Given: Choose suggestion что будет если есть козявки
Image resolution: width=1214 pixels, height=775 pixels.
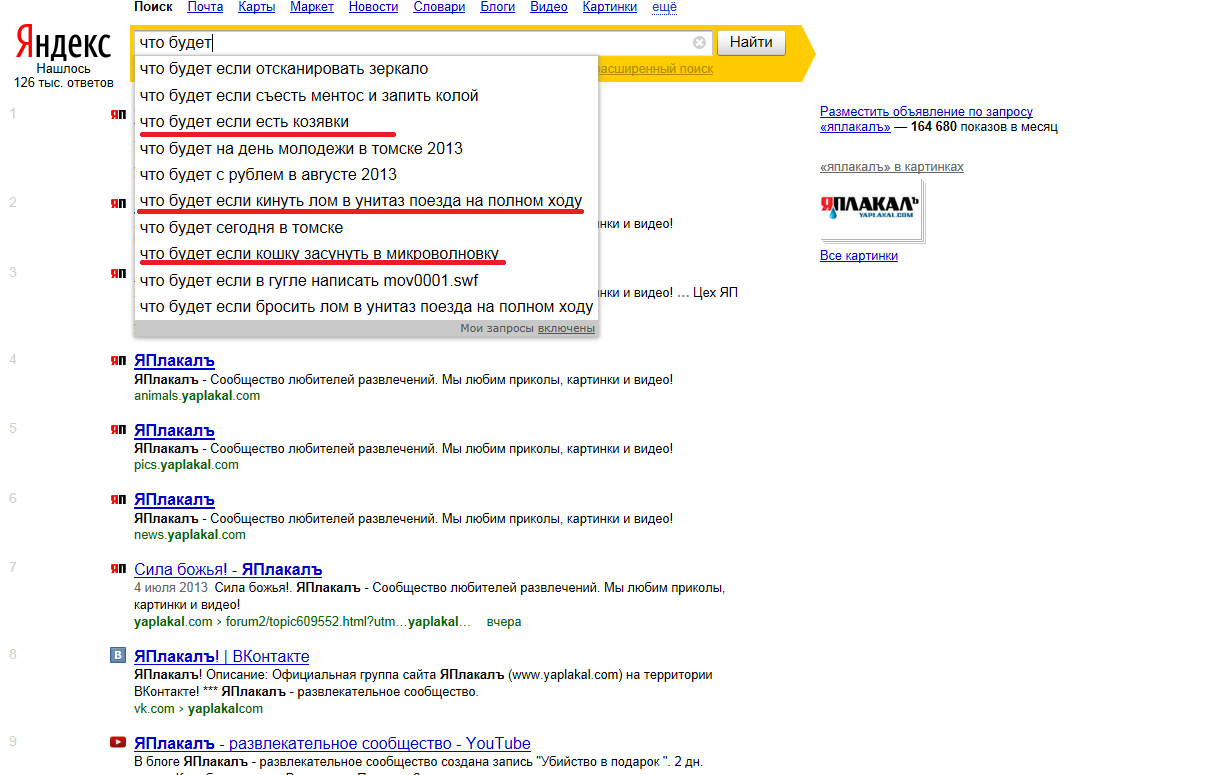Looking at the screenshot, I should [x=366, y=122].
